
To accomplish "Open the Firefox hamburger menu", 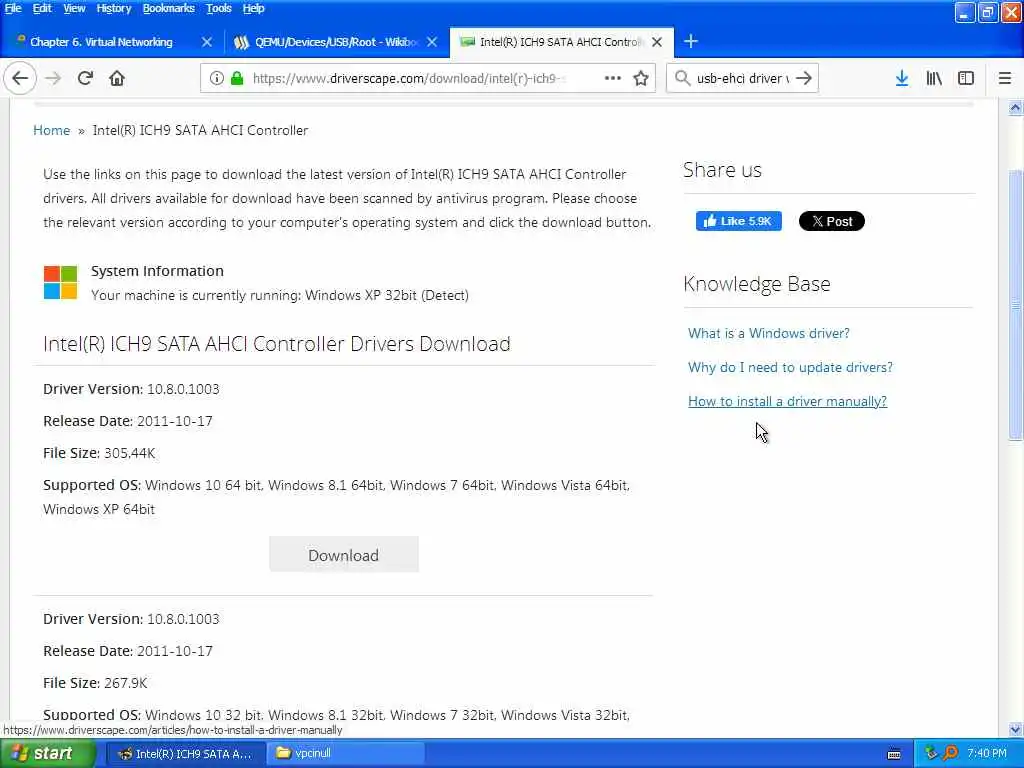I will [x=1005, y=78].
